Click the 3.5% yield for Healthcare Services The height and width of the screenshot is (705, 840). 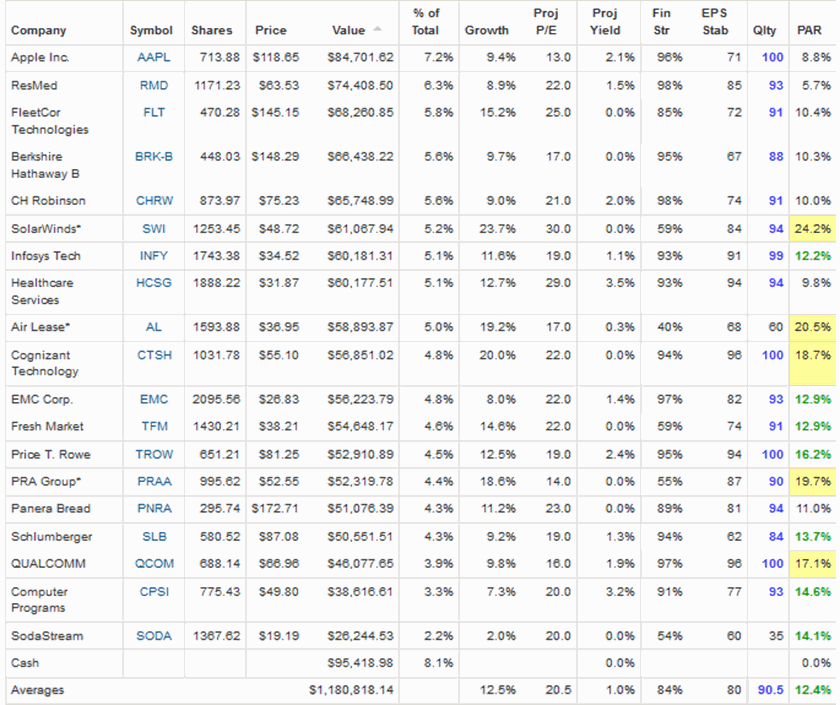pos(620,282)
